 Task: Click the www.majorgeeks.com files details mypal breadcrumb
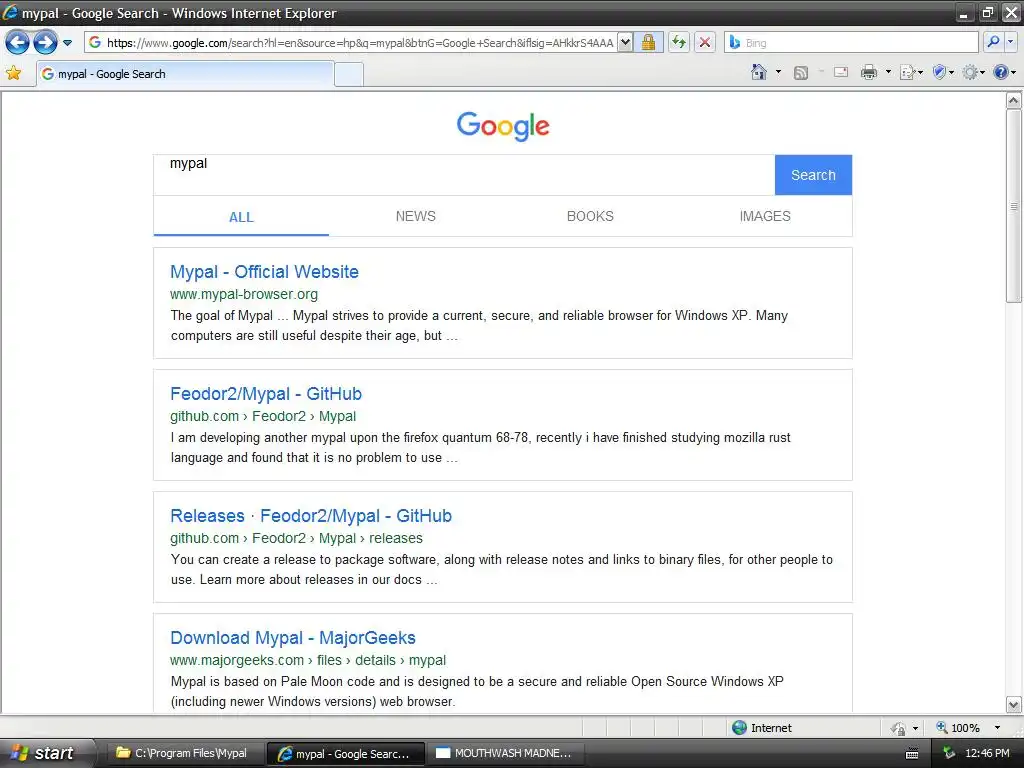308,660
